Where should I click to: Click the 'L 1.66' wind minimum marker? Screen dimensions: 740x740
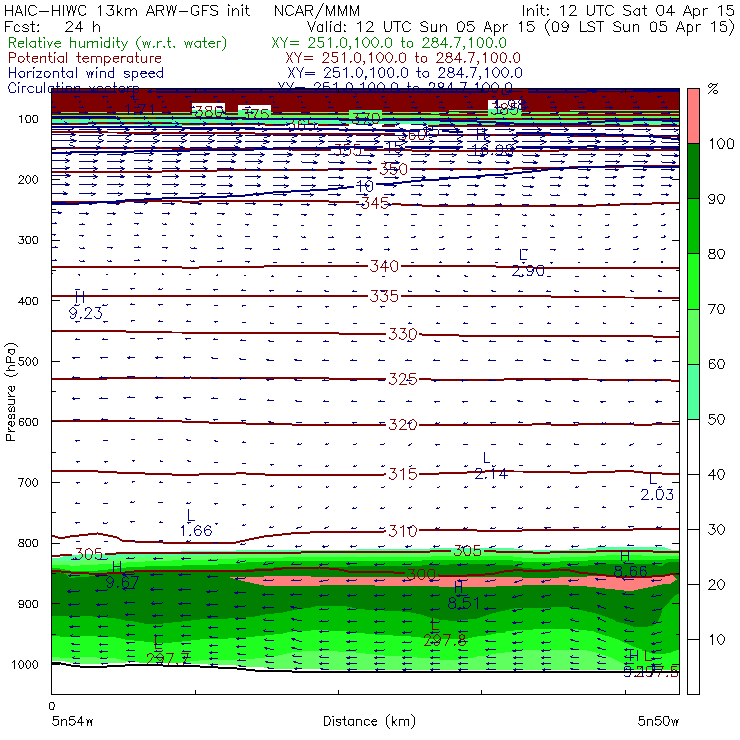(196, 523)
